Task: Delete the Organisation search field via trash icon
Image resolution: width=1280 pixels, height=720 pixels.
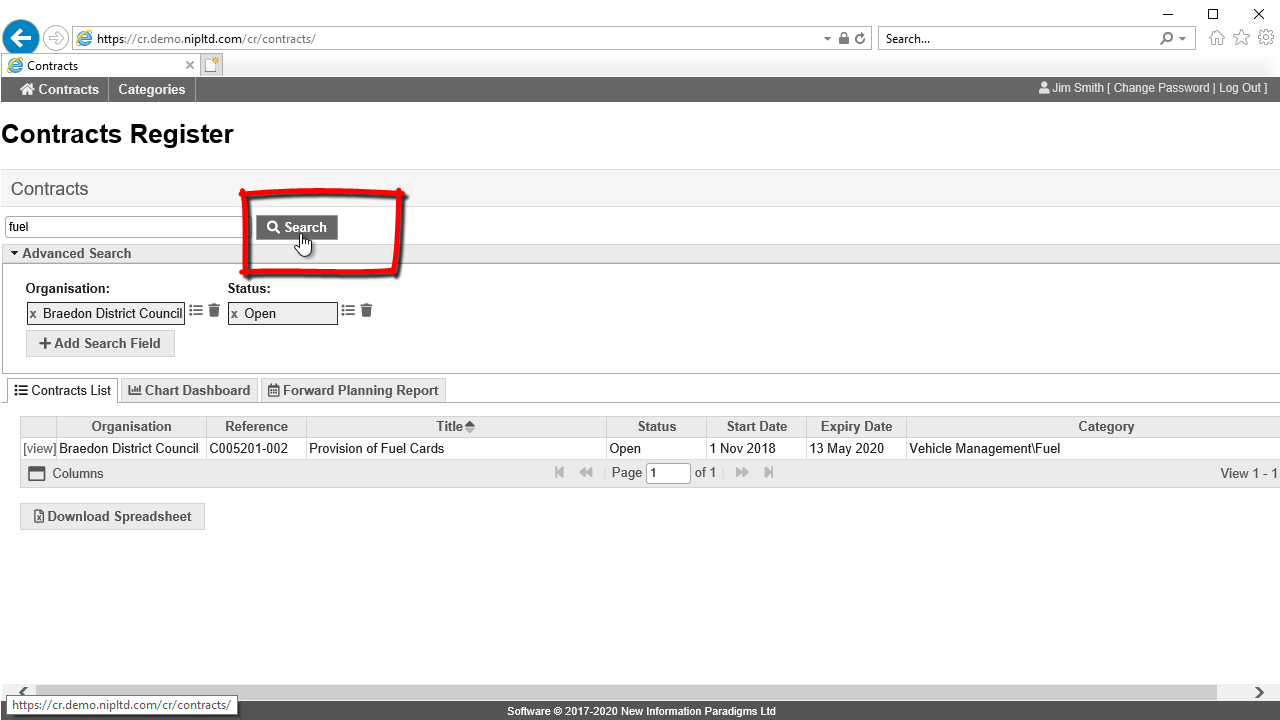Action: pyautogui.click(x=214, y=311)
